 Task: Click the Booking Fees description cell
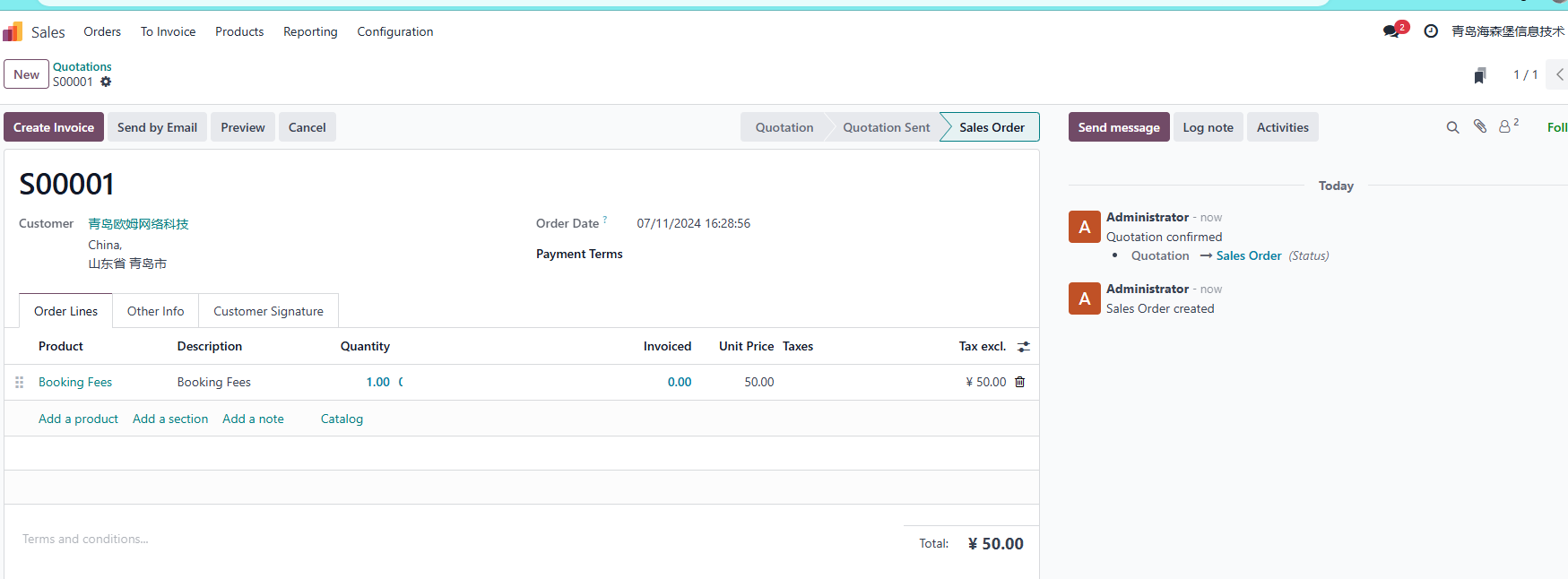point(213,383)
